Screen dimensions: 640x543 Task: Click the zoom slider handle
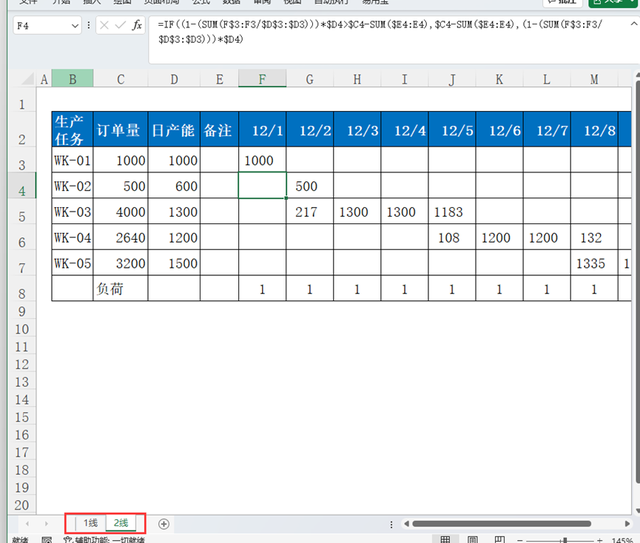[565, 540]
